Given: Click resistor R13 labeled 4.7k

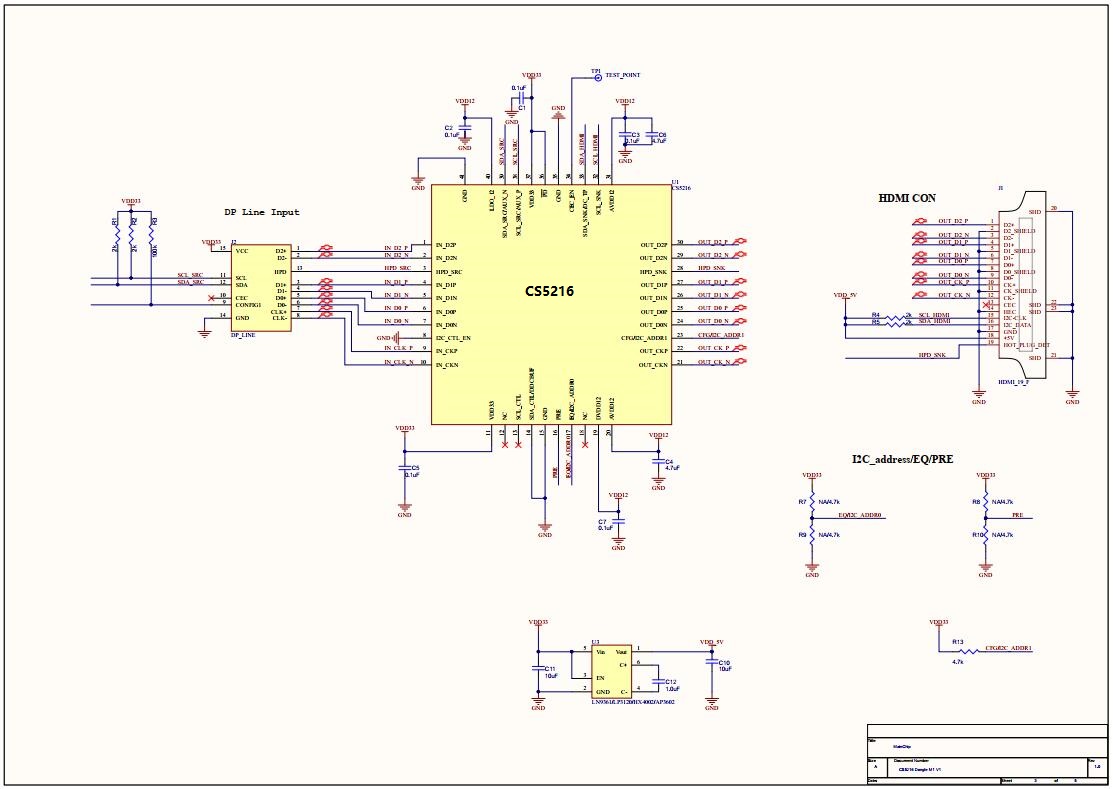Looking at the screenshot, I should [969, 651].
